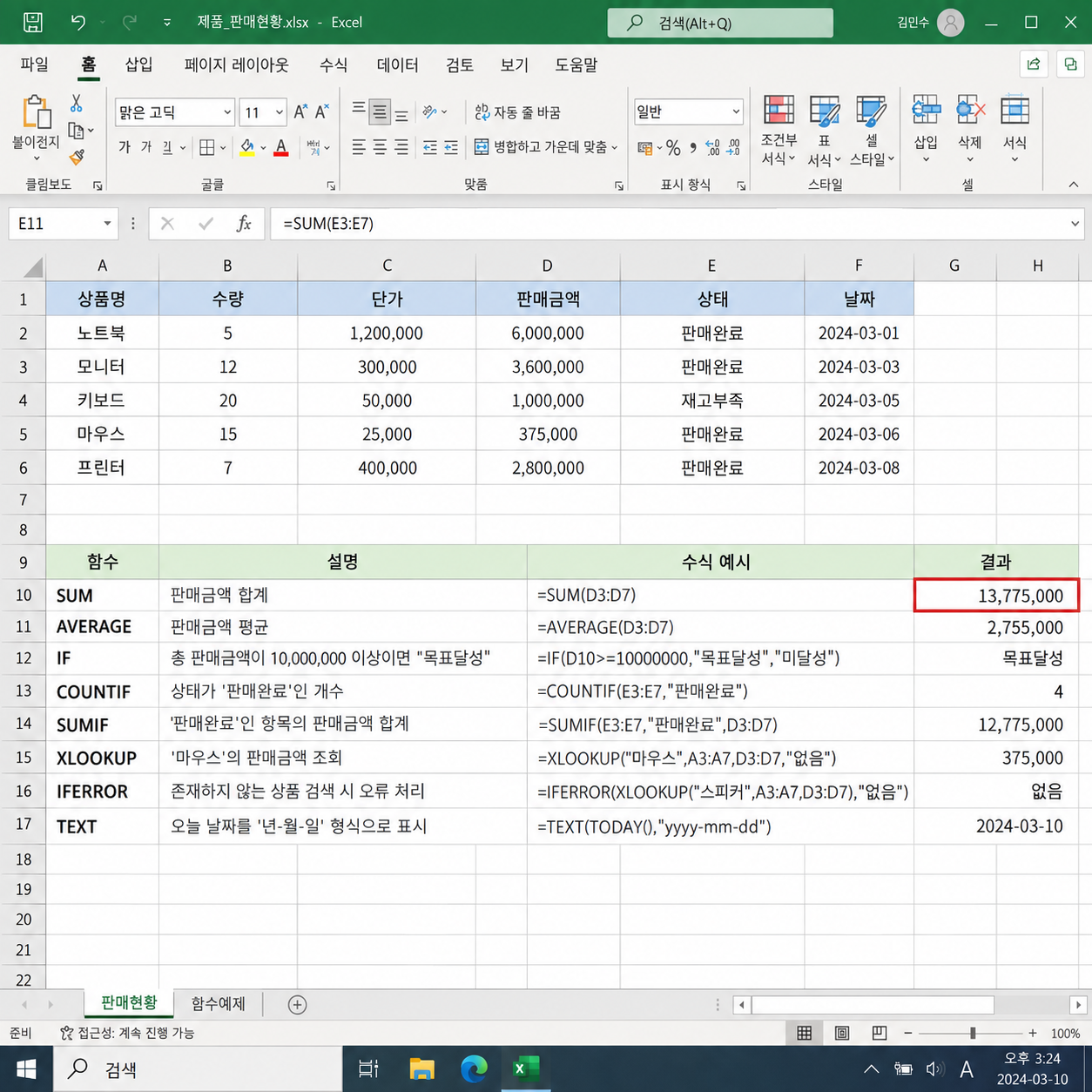Open the 김민수 account button

931,23
